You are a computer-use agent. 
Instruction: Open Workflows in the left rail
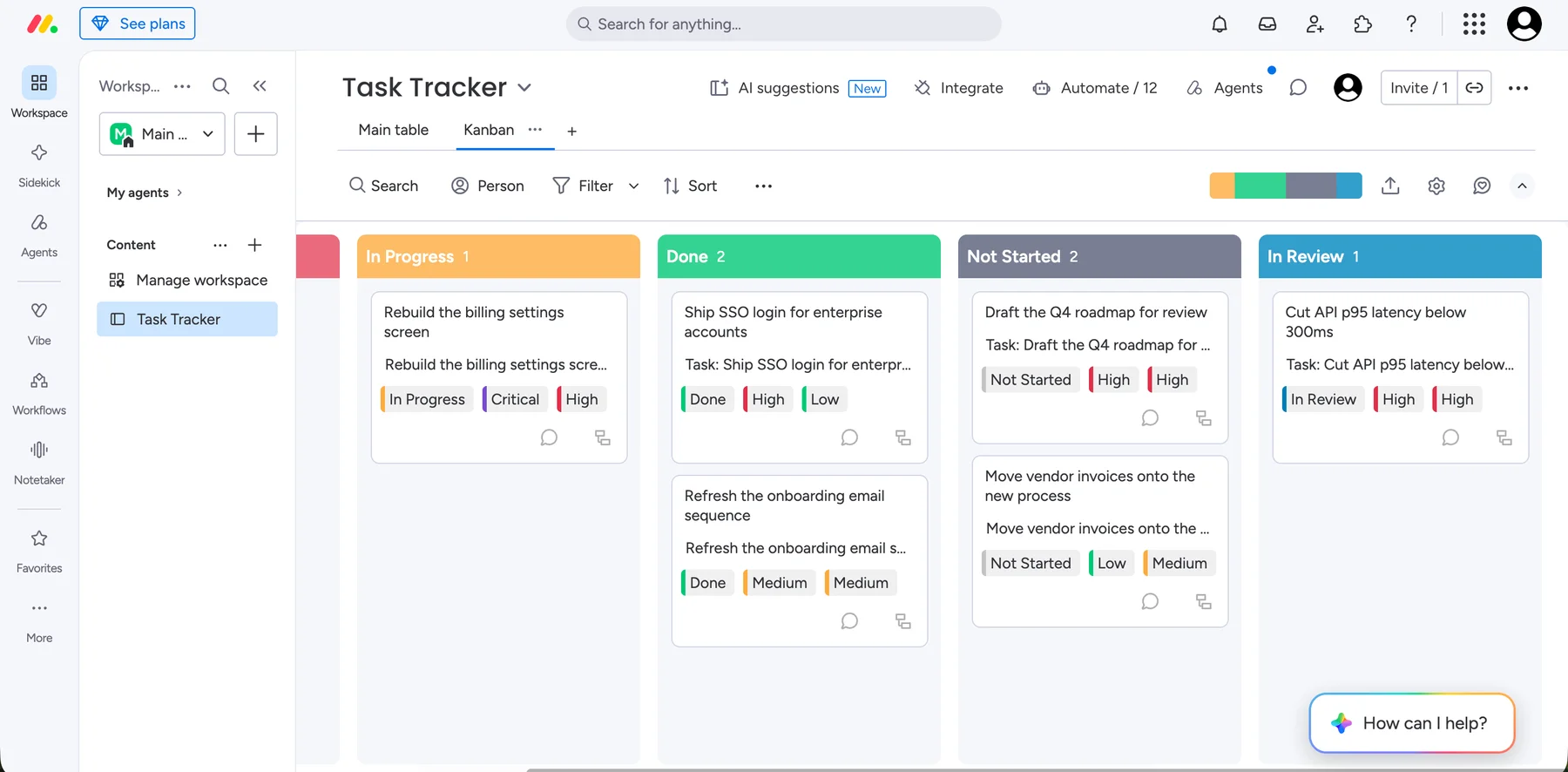tap(39, 392)
